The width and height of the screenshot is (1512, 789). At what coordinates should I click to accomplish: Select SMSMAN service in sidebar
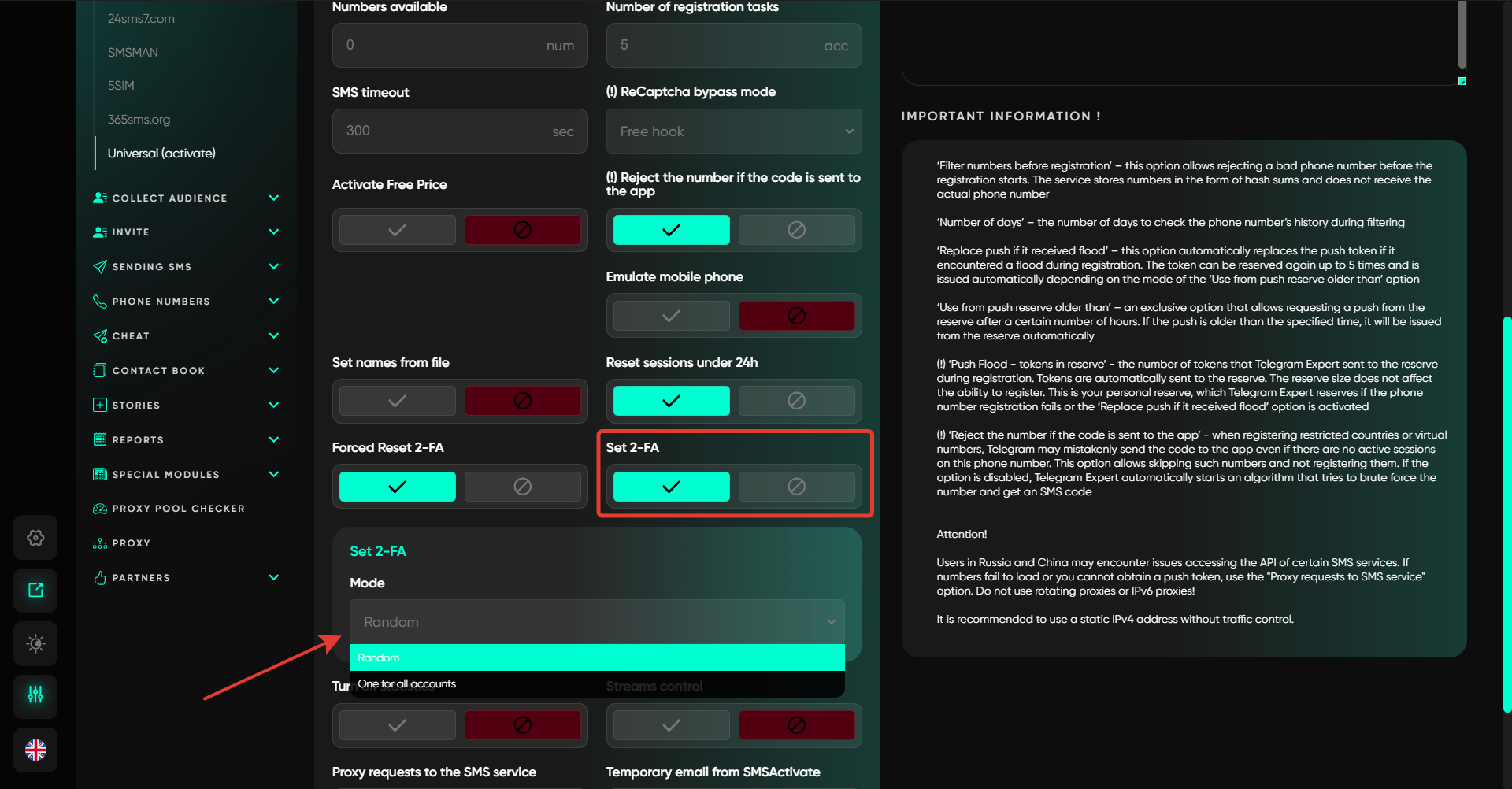click(133, 53)
